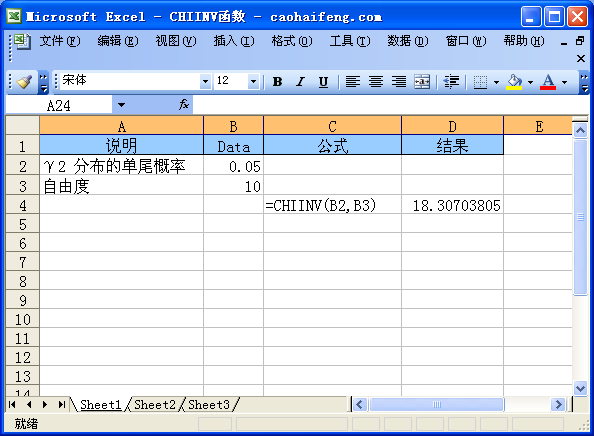The image size is (594, 436).
Task: Open the 窗口(W) menu
Action: click(x=466, y=41)
